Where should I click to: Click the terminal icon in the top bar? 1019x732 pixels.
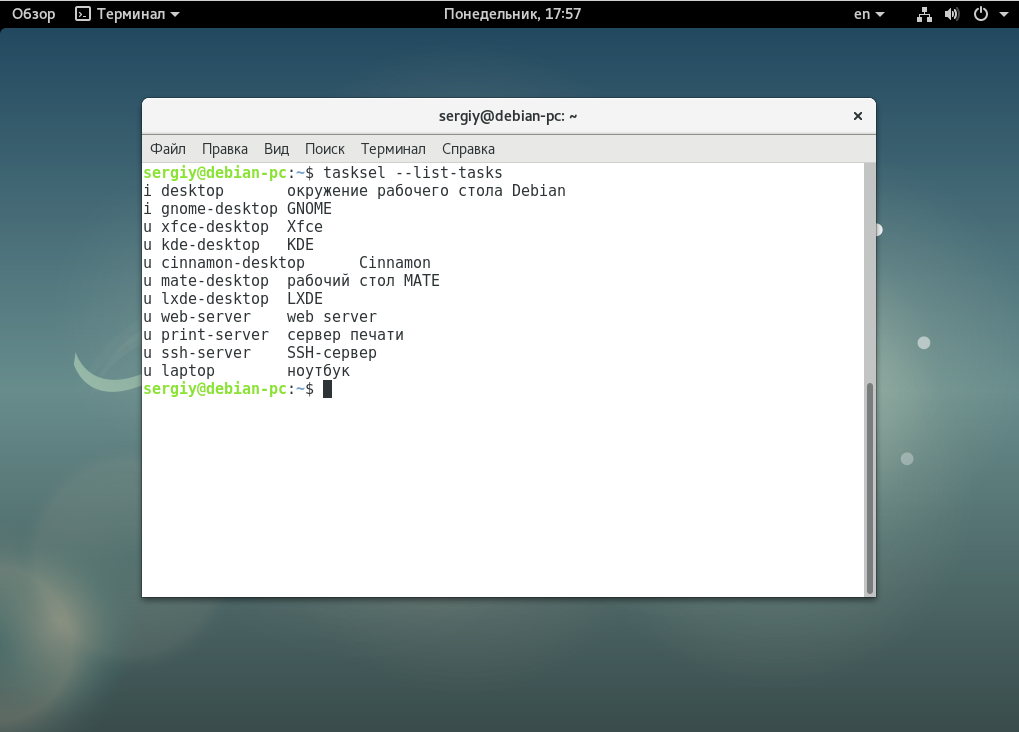pyautogui.click(x=83, y=14)
